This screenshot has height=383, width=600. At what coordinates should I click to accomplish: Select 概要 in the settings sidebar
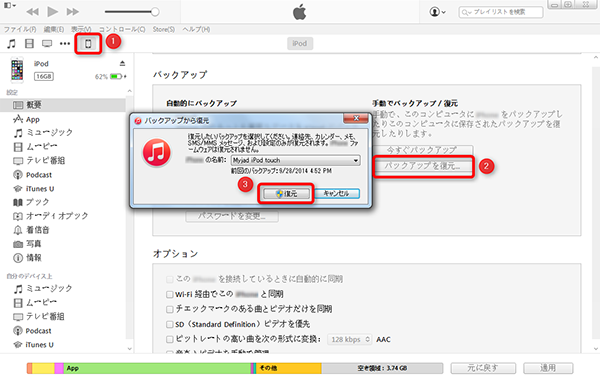point(63,105)
